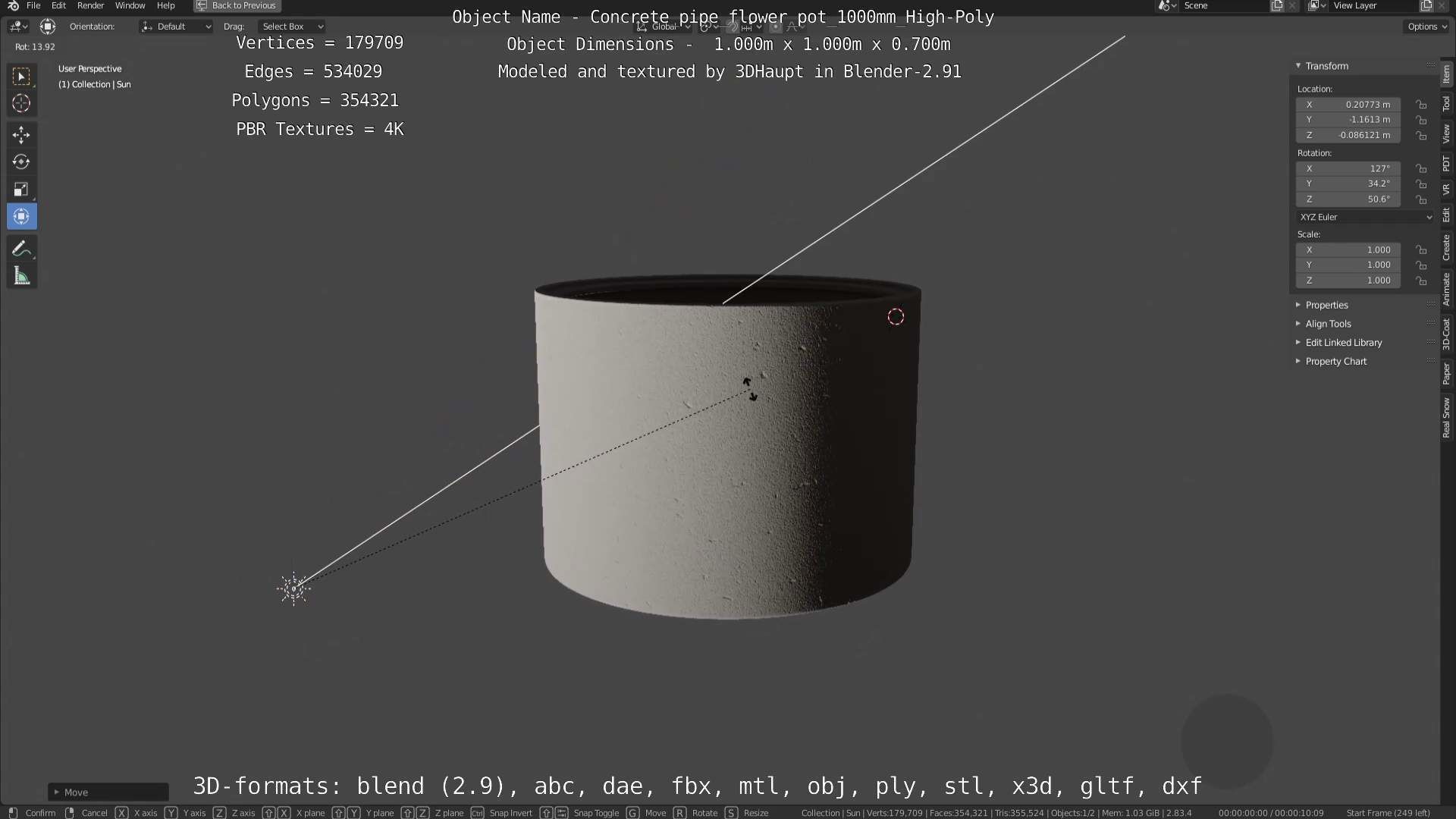Viewport: 1456px width, 819px height.
Task: Lock the Rotation Y value
Action: 1421,184
